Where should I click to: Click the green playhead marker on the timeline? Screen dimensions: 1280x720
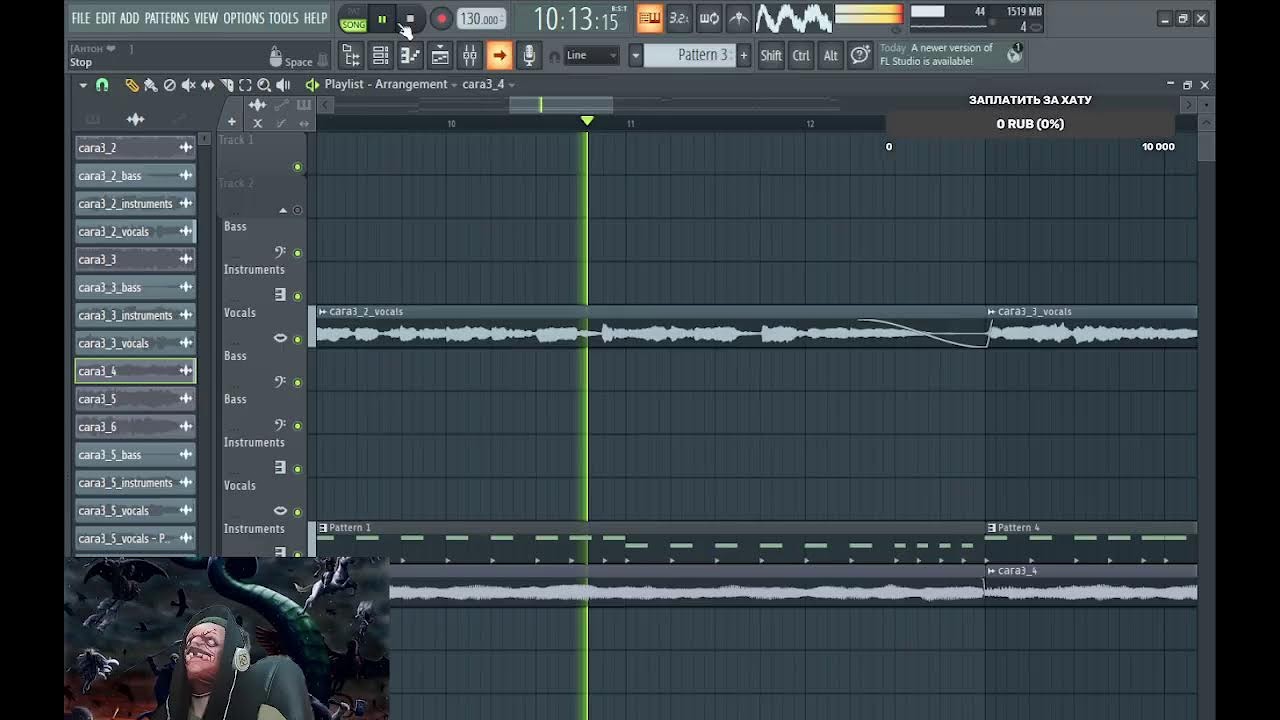587,121
